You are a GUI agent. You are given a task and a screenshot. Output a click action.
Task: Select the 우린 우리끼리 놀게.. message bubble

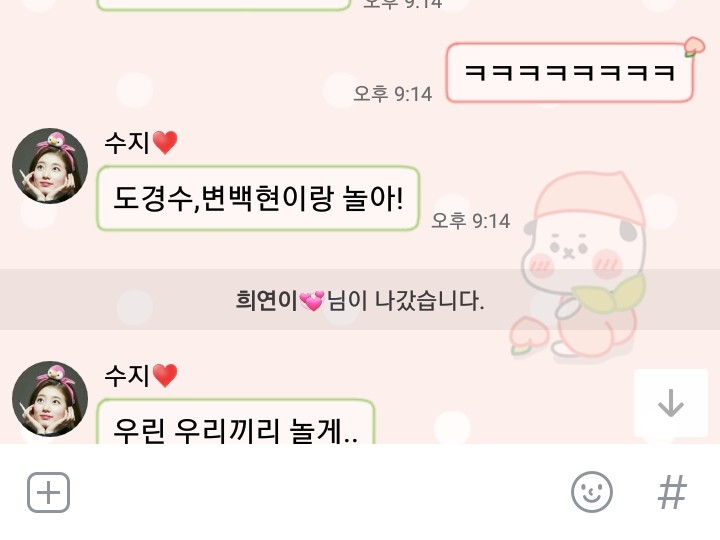[x=236, y=422]
